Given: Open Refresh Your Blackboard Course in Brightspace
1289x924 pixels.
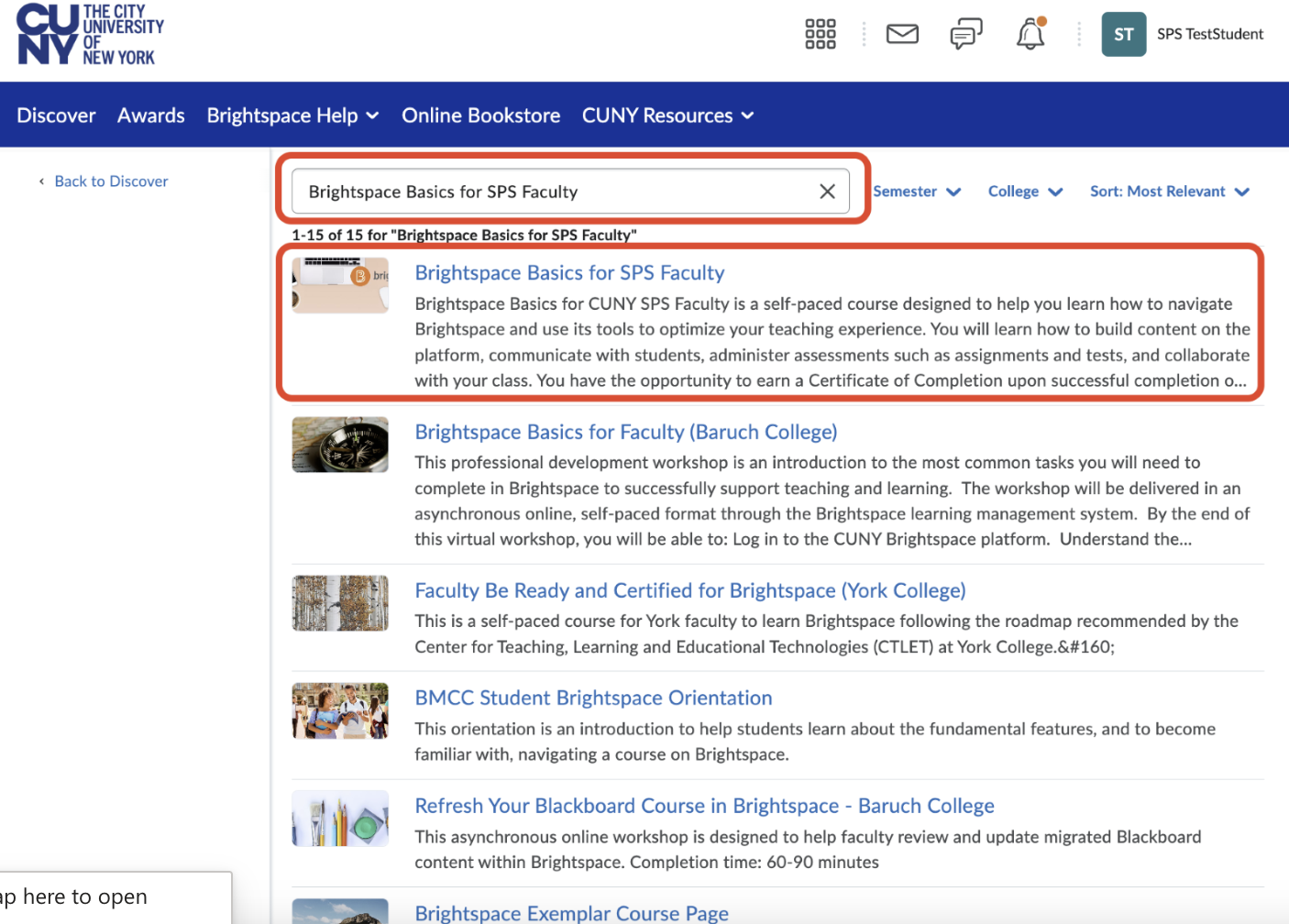Looking at the screenshot, I should [704, 806].
